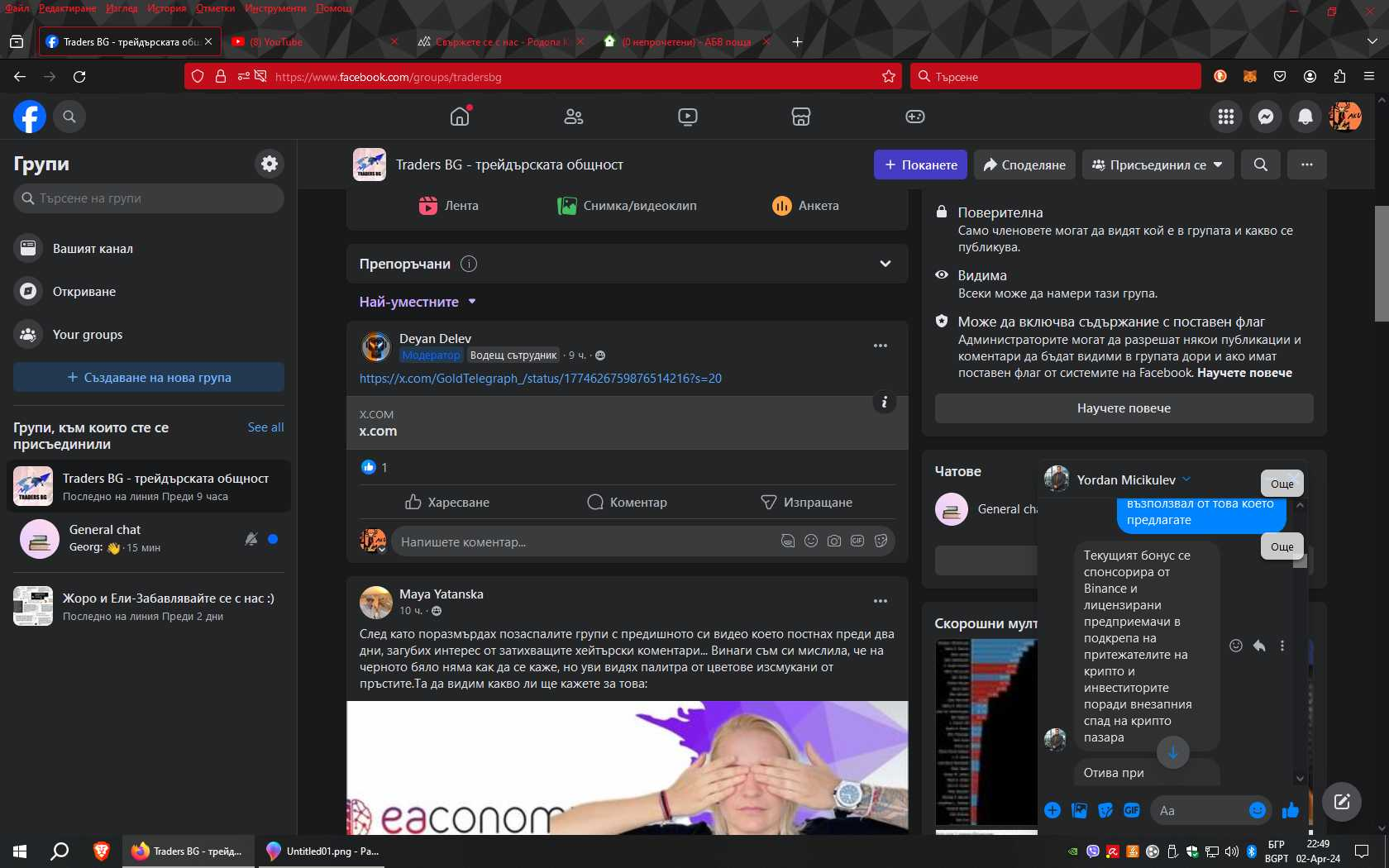Image resolution: width=1389 pixels, height=868 pixels.
Task: Compose new message pencil button
Action: click(1341, 801)
